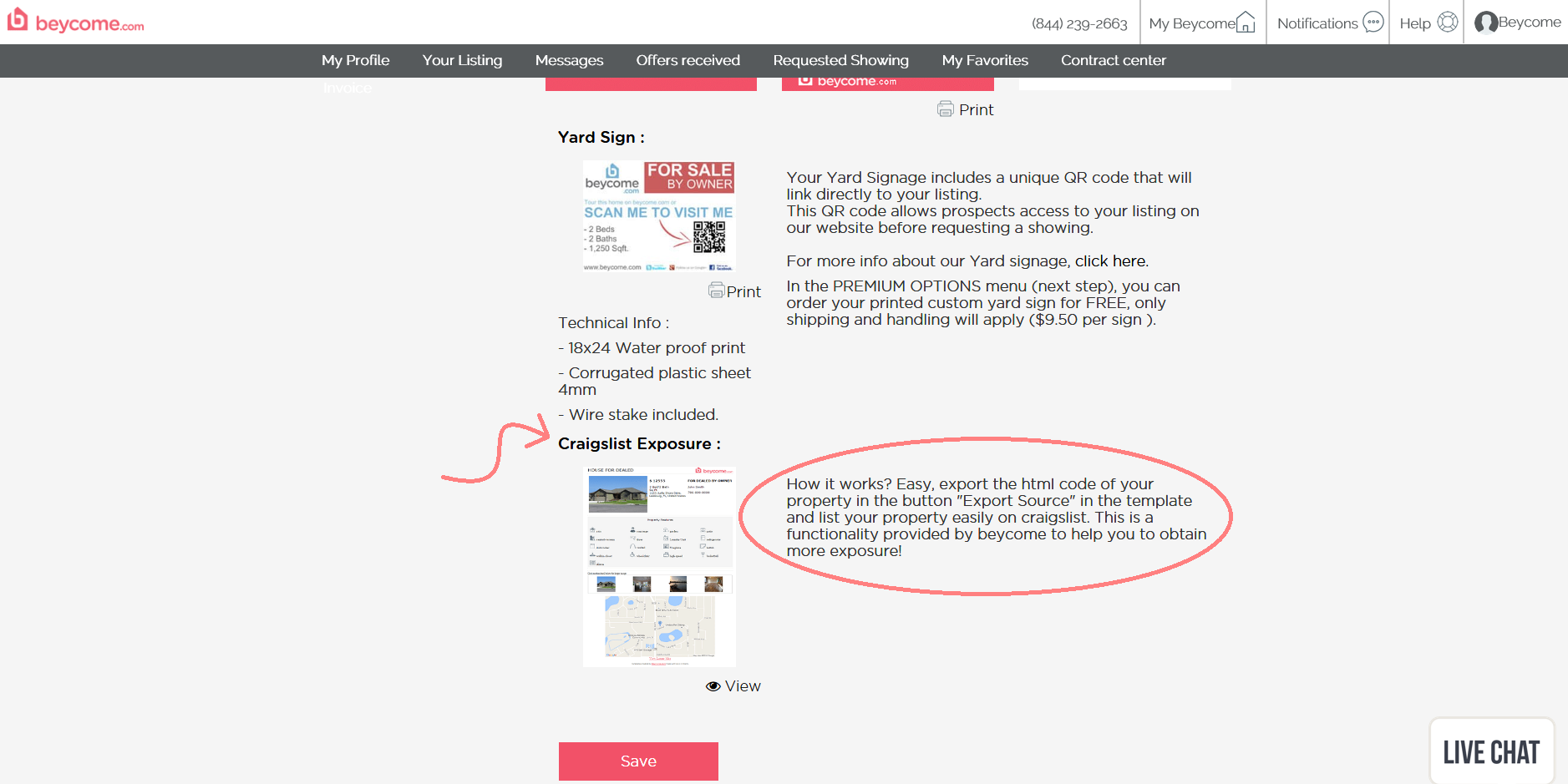This screenshot has height=784, width=1568.
Task: Go to Your Listing
Action: [463, 60]
